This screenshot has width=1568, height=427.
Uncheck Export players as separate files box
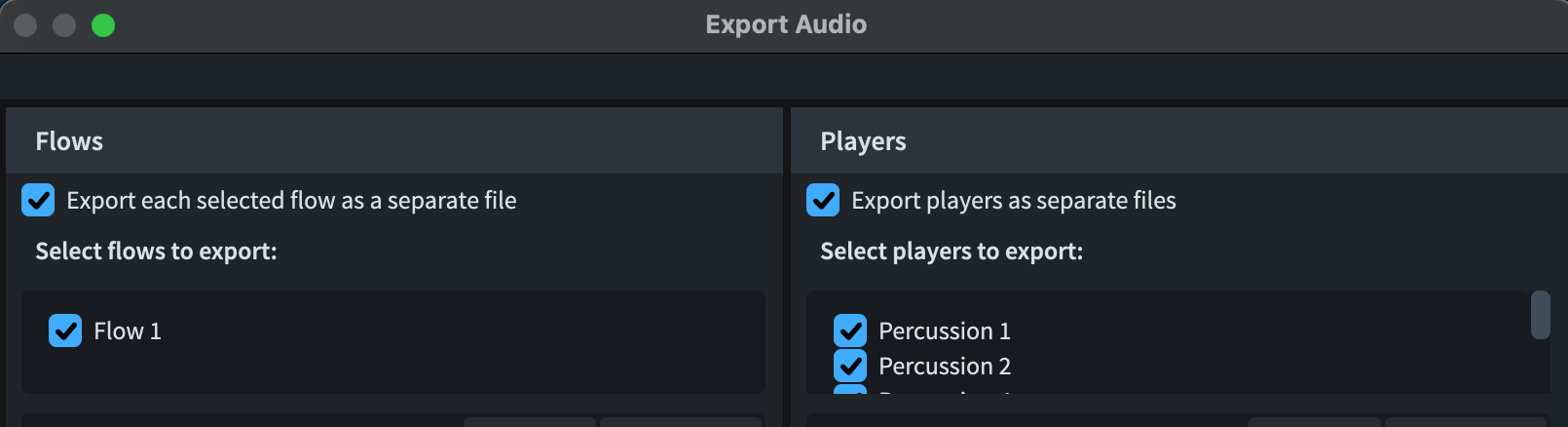[823, 201]
